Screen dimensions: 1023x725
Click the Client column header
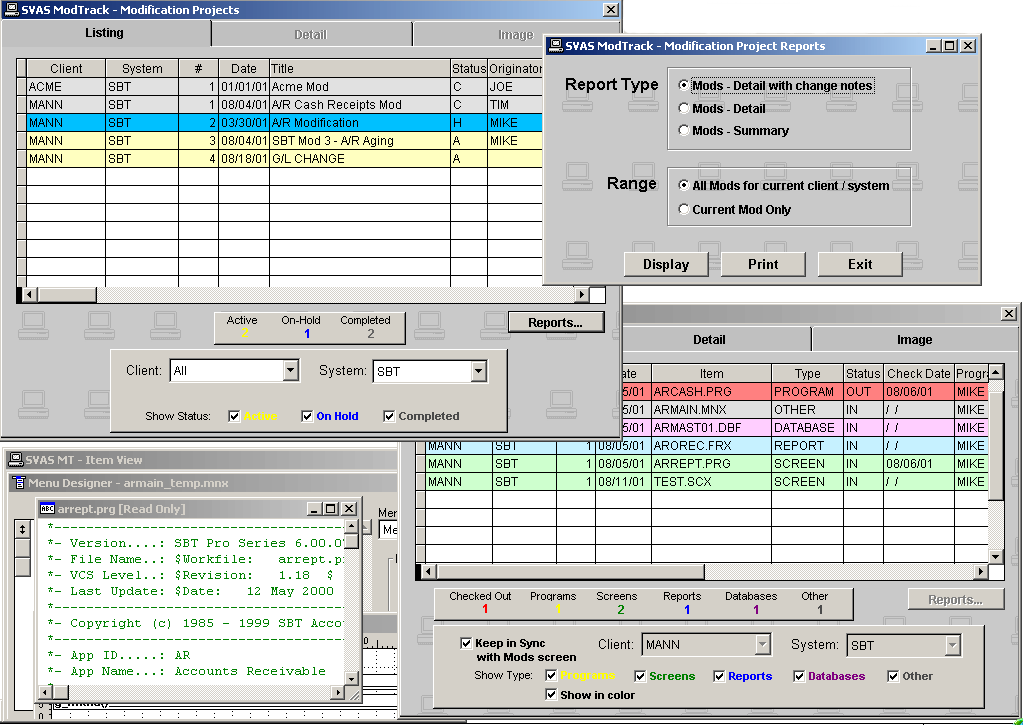coord(66,69)
